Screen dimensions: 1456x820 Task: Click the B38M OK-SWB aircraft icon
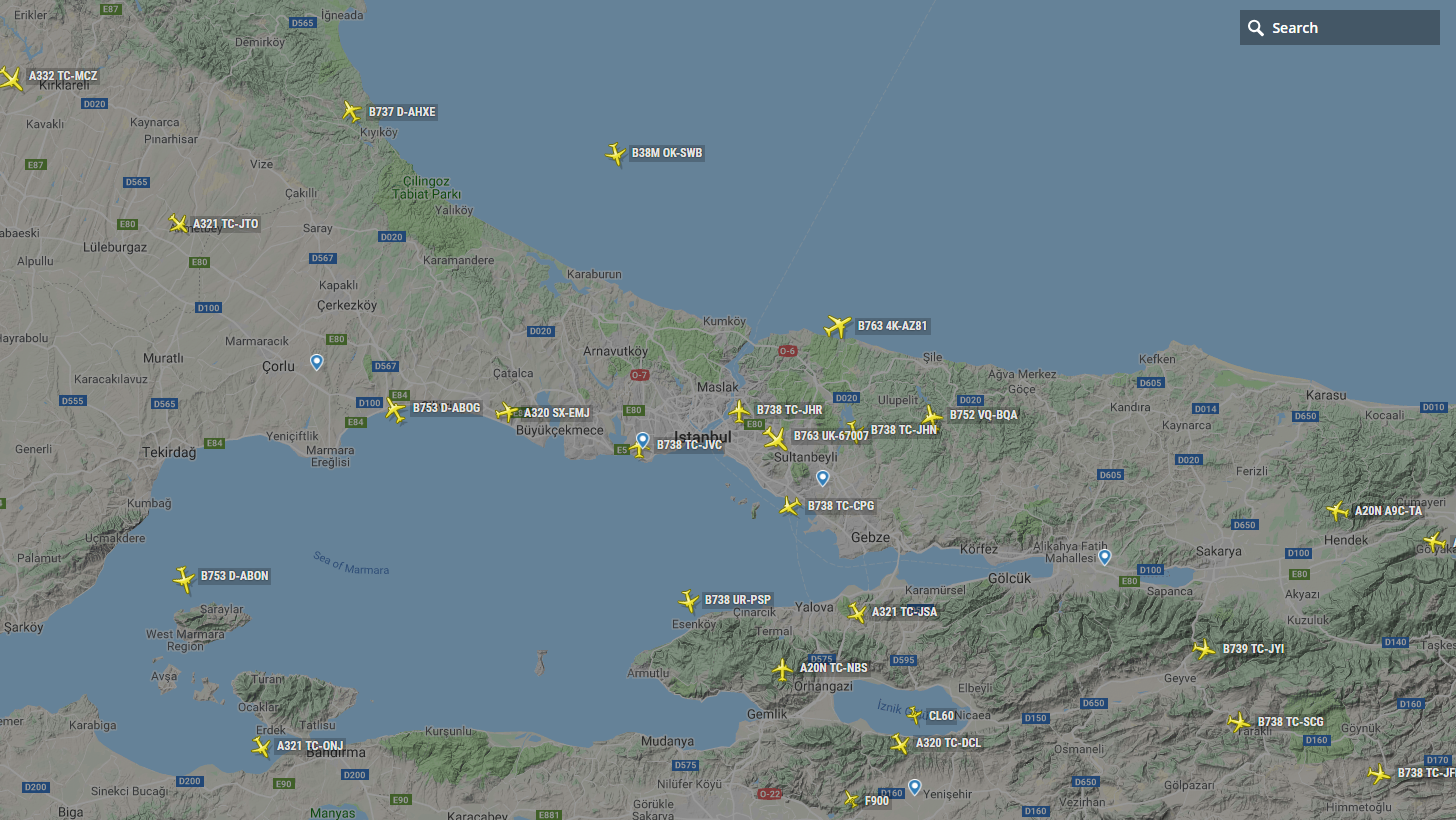[x=615, y=153]
